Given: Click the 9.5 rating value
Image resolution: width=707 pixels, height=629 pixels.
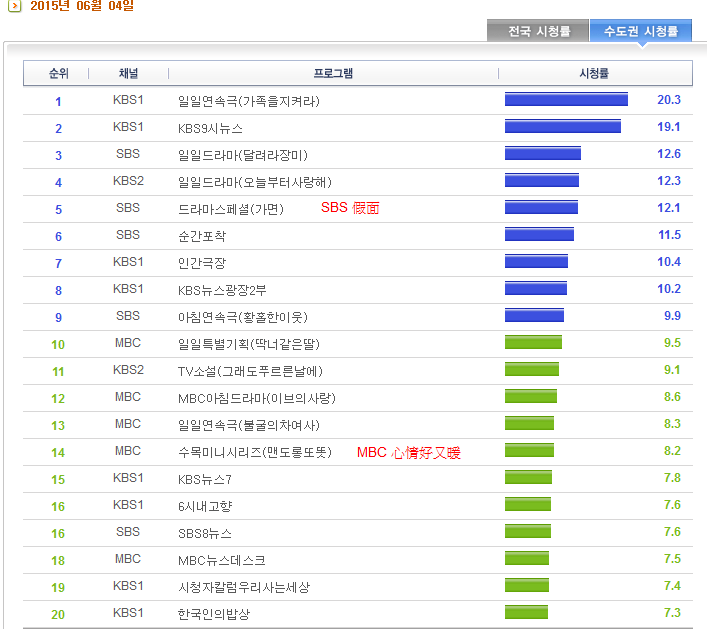Looking at the screenshot, I should tap(672, 343).
